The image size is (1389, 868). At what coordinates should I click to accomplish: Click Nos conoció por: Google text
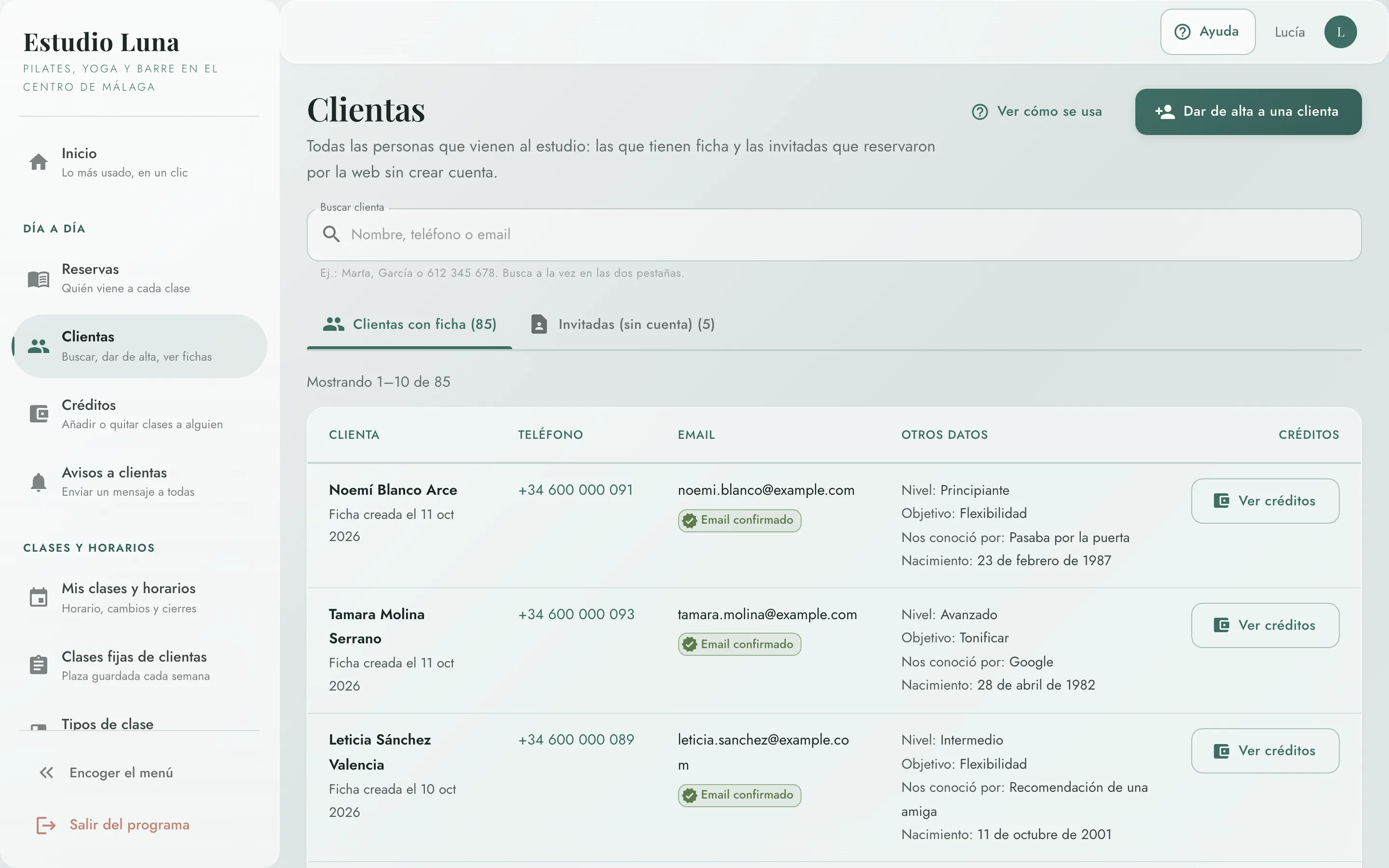point(977,662)
